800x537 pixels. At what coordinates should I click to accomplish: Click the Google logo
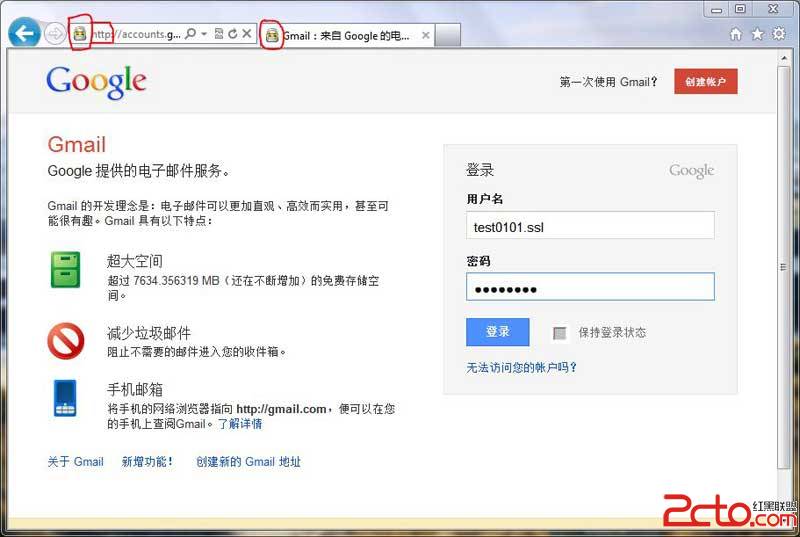click(x=96, y=82)
